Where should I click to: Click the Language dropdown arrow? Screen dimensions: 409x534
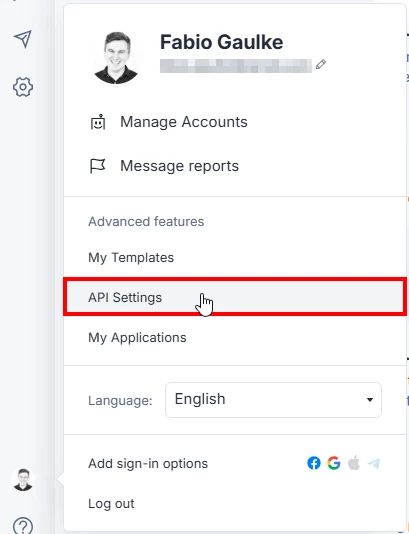point(370,400)
